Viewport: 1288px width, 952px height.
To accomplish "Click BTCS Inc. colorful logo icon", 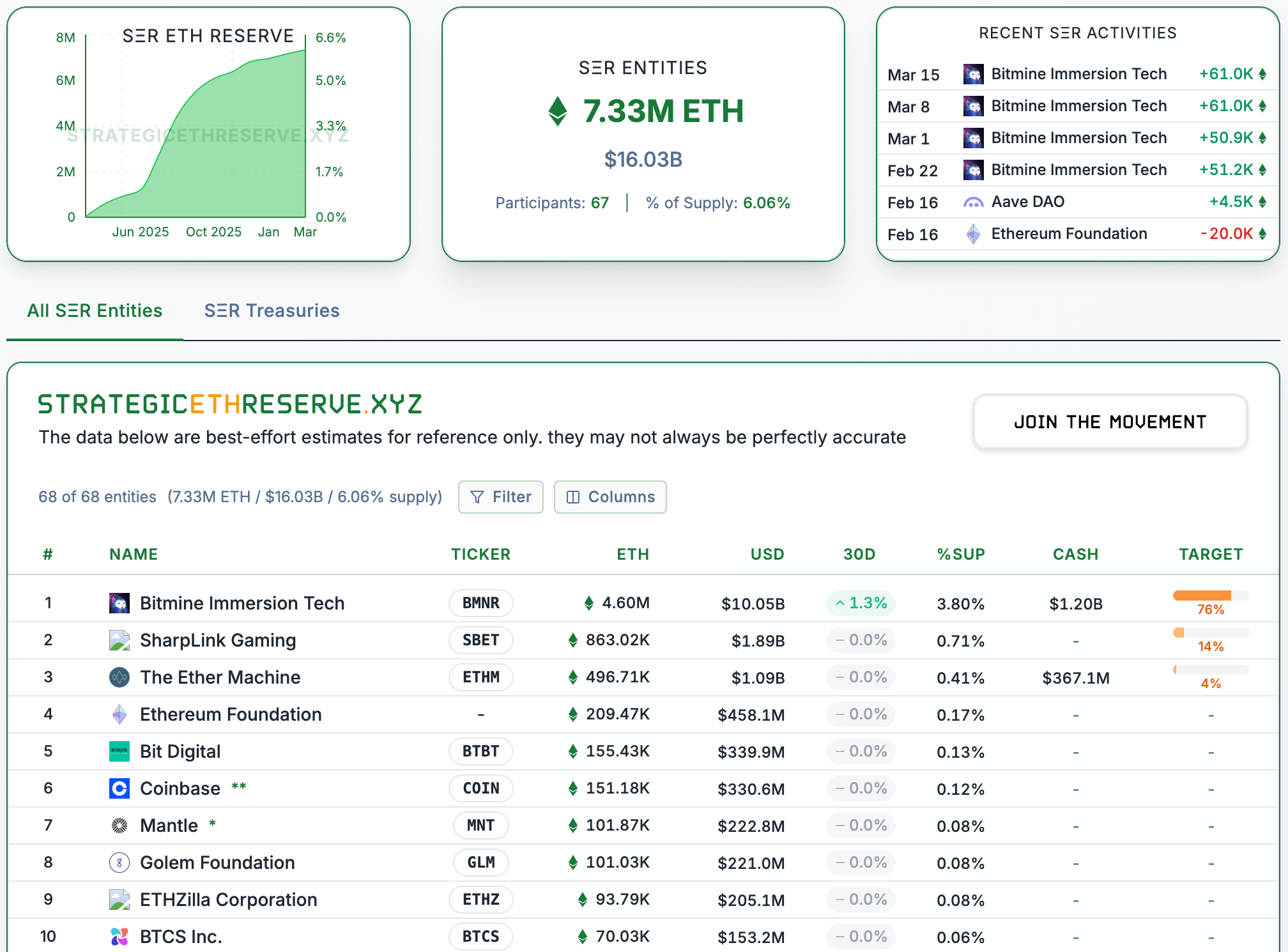I will pos(119,937).
